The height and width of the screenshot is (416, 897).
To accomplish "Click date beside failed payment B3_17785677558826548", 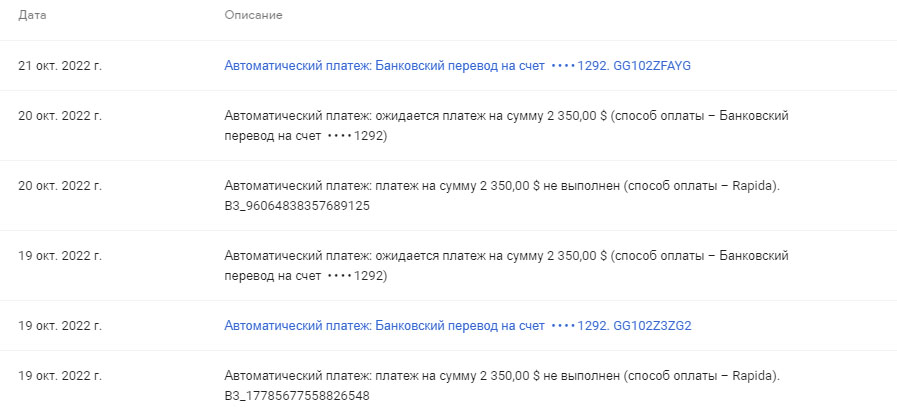I will [x=60, y=376].
